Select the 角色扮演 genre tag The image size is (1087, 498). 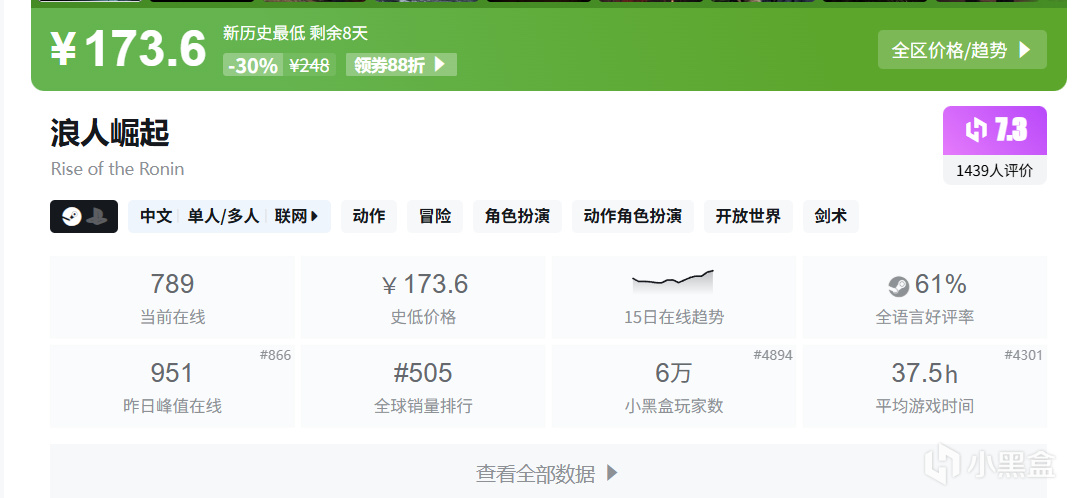518,216
